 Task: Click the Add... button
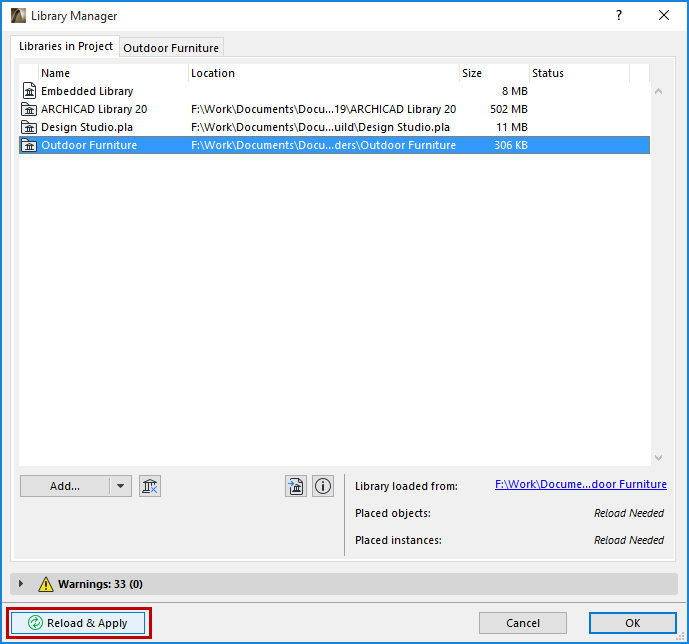click(x=65, y=486)
